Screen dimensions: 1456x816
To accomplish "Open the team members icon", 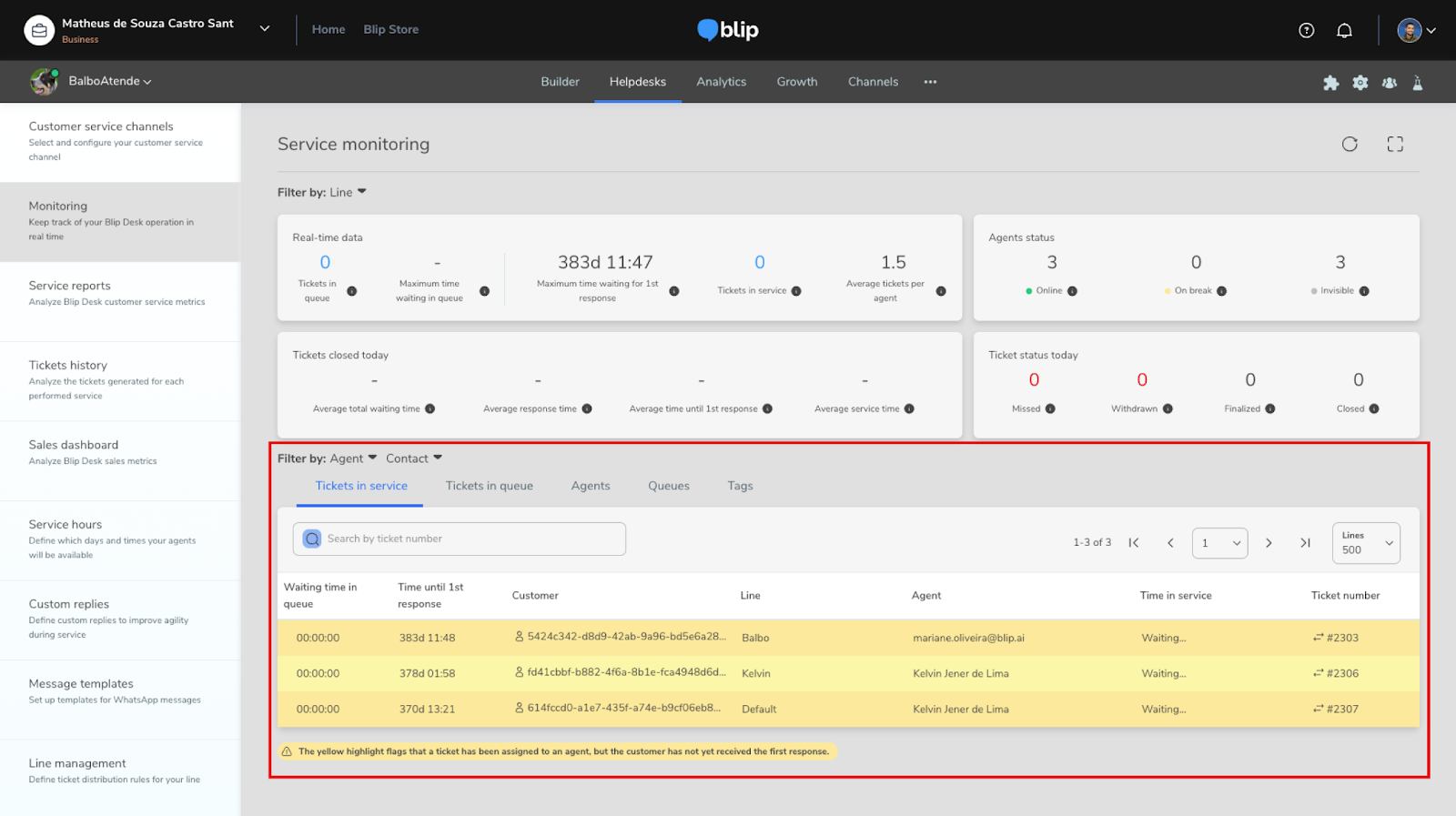I will 1390,83.
